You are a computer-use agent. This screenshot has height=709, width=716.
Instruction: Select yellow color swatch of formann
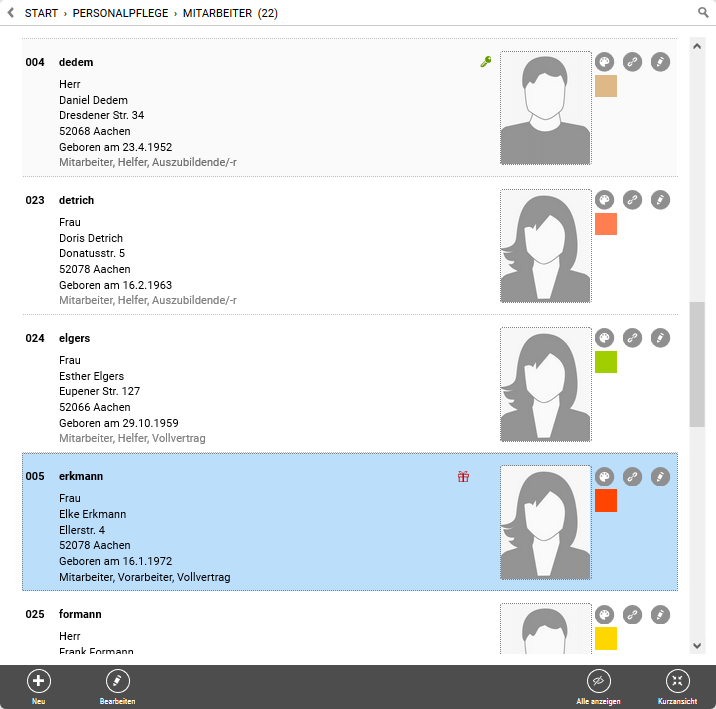pos(606,638)
